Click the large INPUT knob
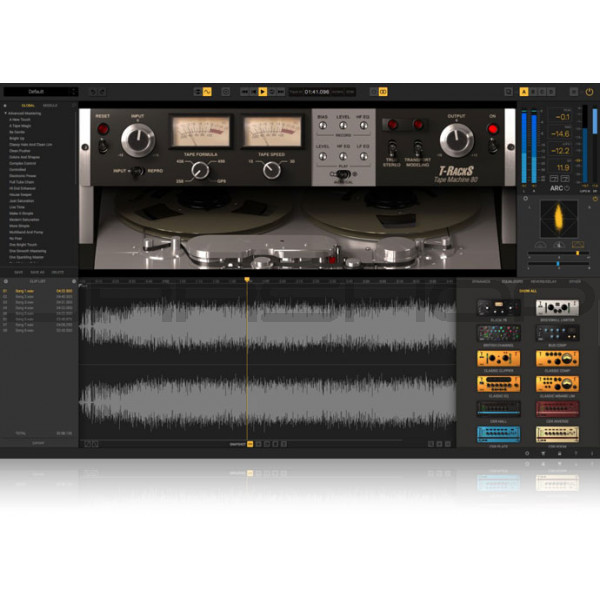 point(138,140)
